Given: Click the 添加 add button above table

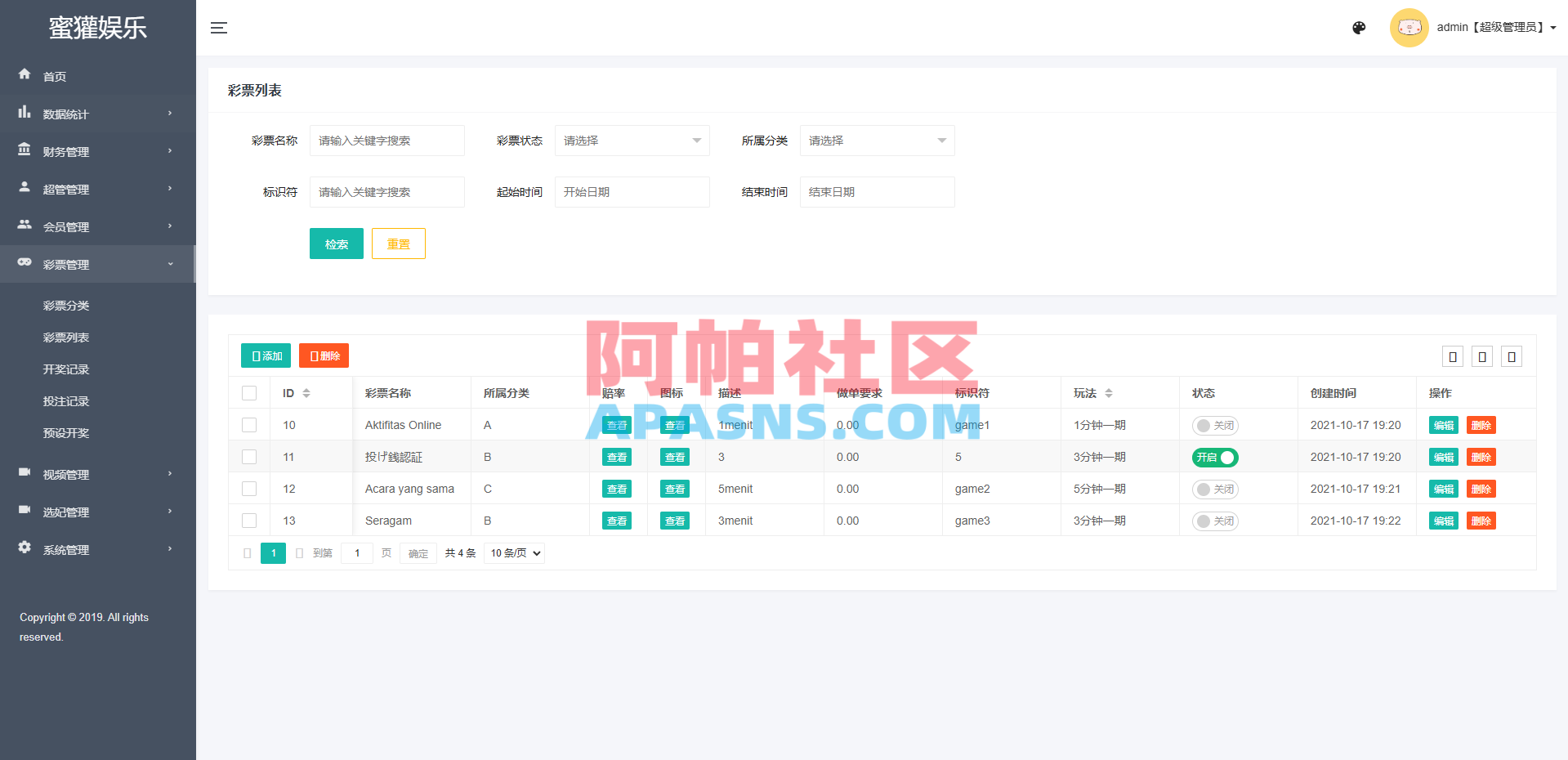Looking at the screenshot, I should pos(266,355).
